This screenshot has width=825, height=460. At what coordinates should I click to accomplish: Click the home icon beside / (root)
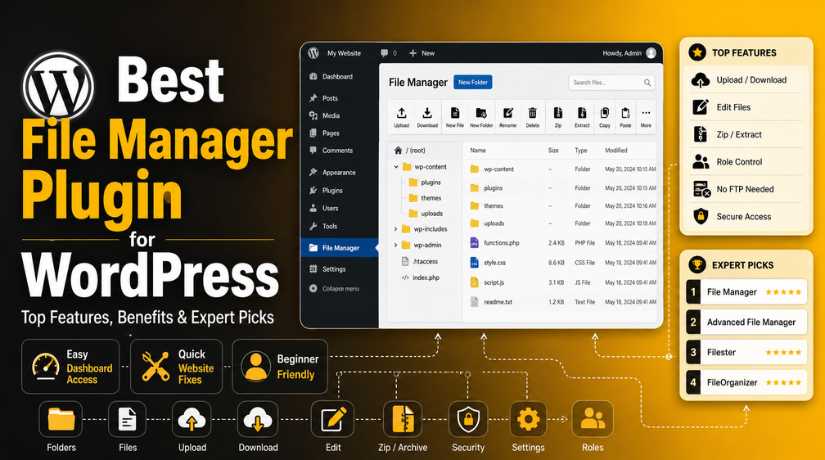click(398, 150)
